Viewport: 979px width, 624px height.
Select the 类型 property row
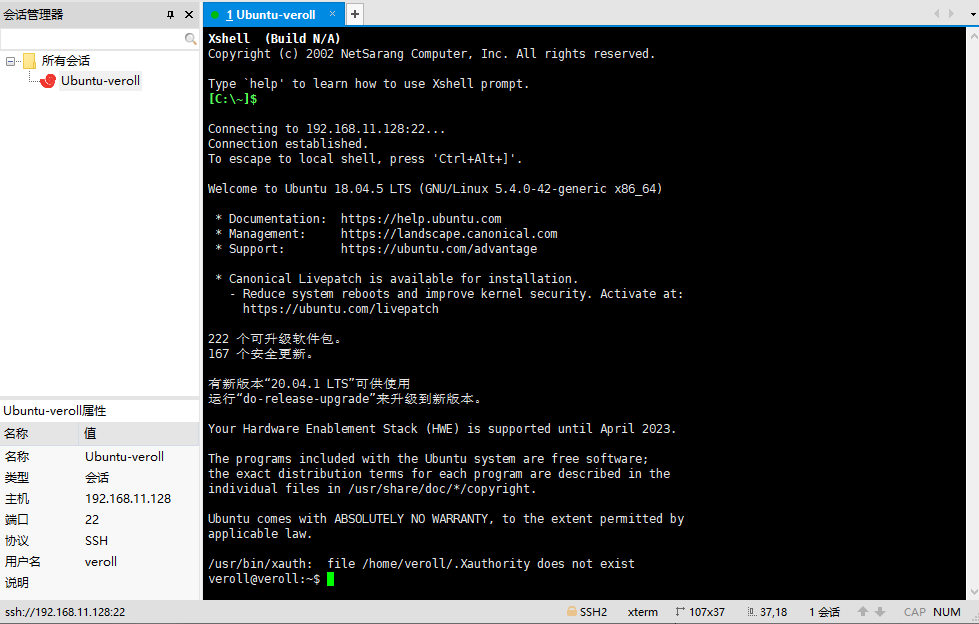click(x=99, y=478)
